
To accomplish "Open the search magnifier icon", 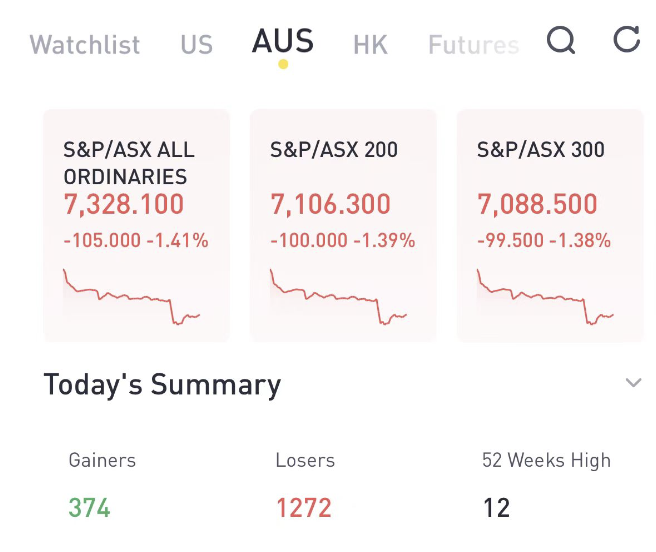I will coord(562,40).
